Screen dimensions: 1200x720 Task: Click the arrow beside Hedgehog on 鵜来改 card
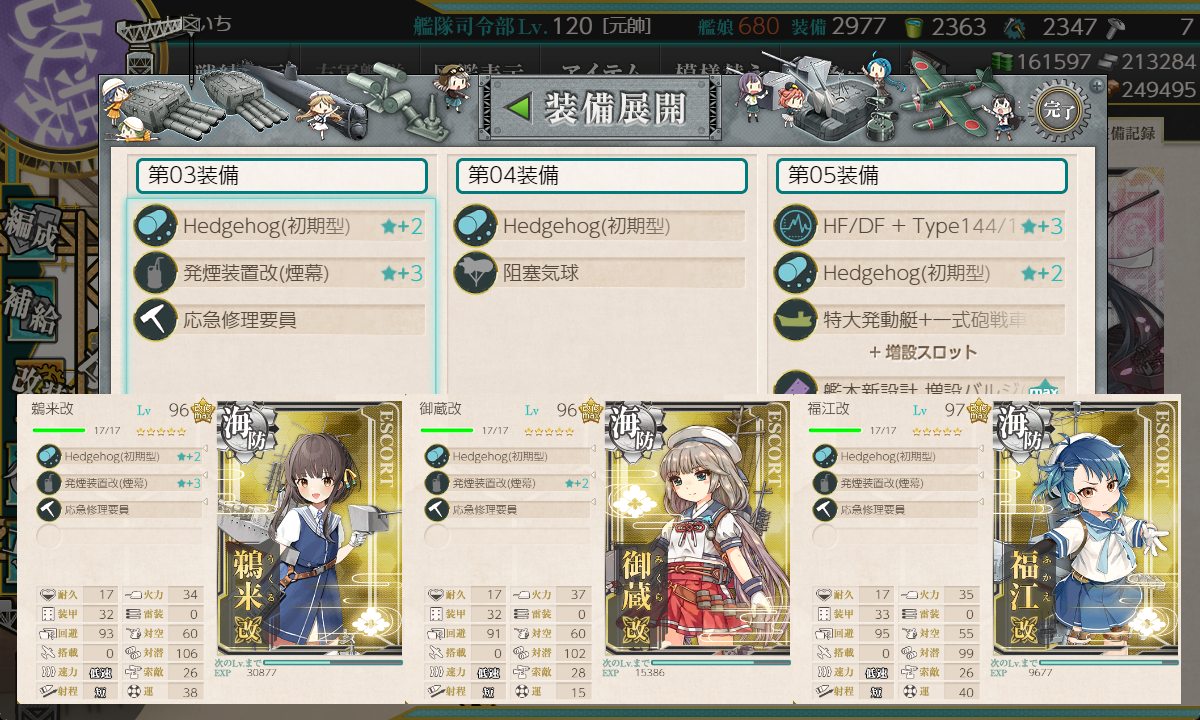tap(205, 448)
